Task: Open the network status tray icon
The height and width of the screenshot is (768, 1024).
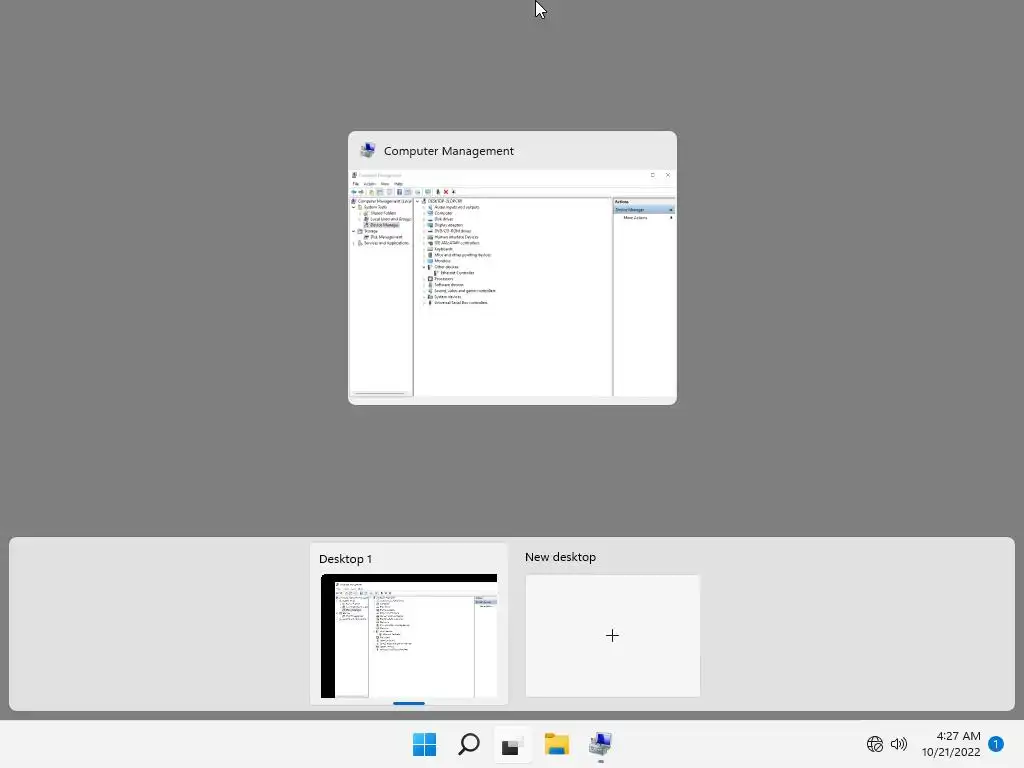Action: point(874,744)
